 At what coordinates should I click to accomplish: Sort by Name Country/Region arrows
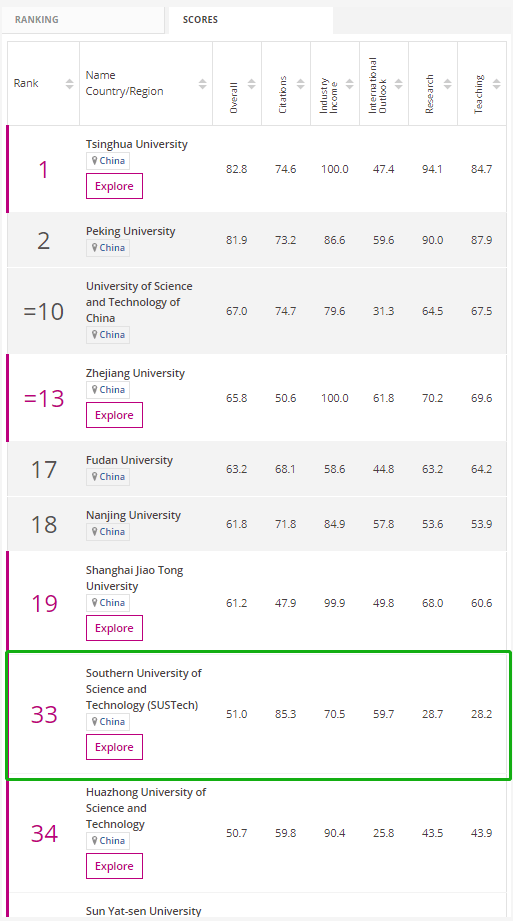[x=203, y=84]
